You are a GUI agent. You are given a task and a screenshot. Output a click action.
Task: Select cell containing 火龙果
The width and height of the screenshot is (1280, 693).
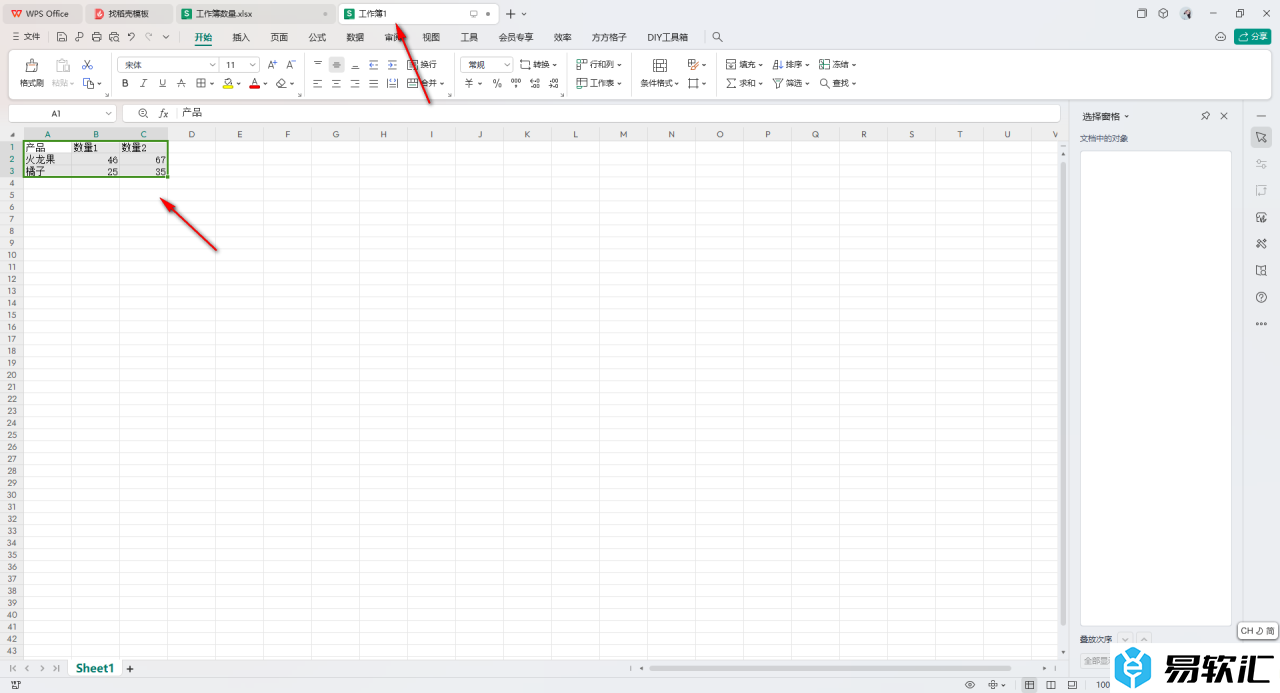[x=47, y=159]
